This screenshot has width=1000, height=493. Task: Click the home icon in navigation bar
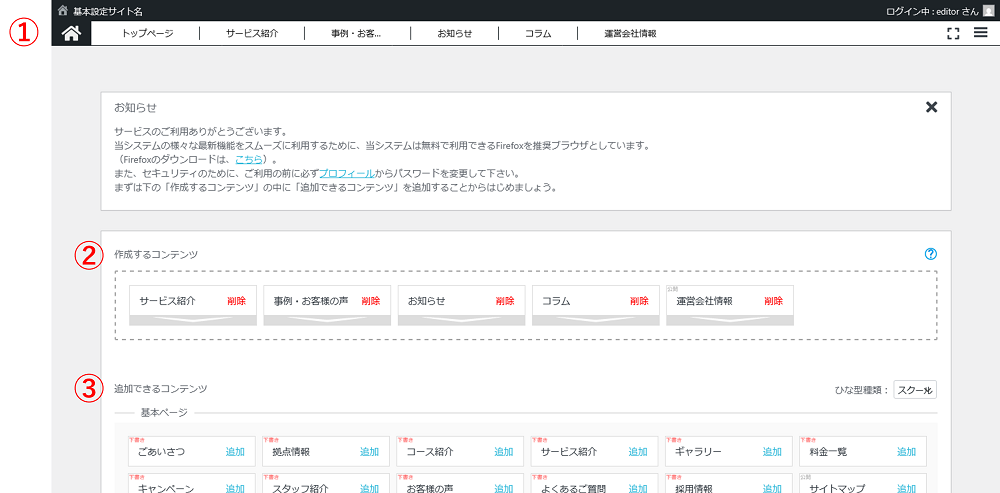click(x=71, y=33)
